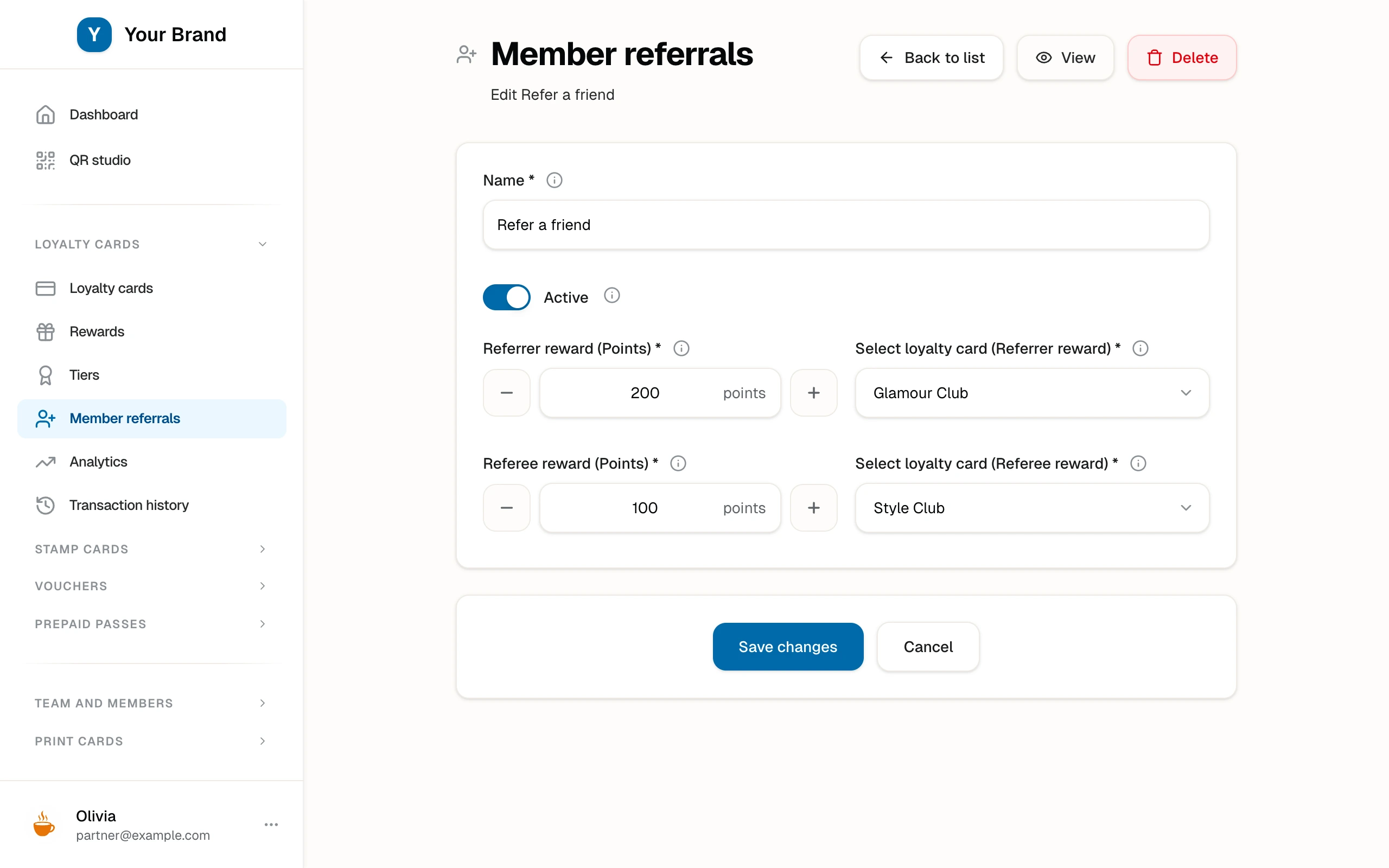Click Referee reward points field showing 100

point(660,507)
